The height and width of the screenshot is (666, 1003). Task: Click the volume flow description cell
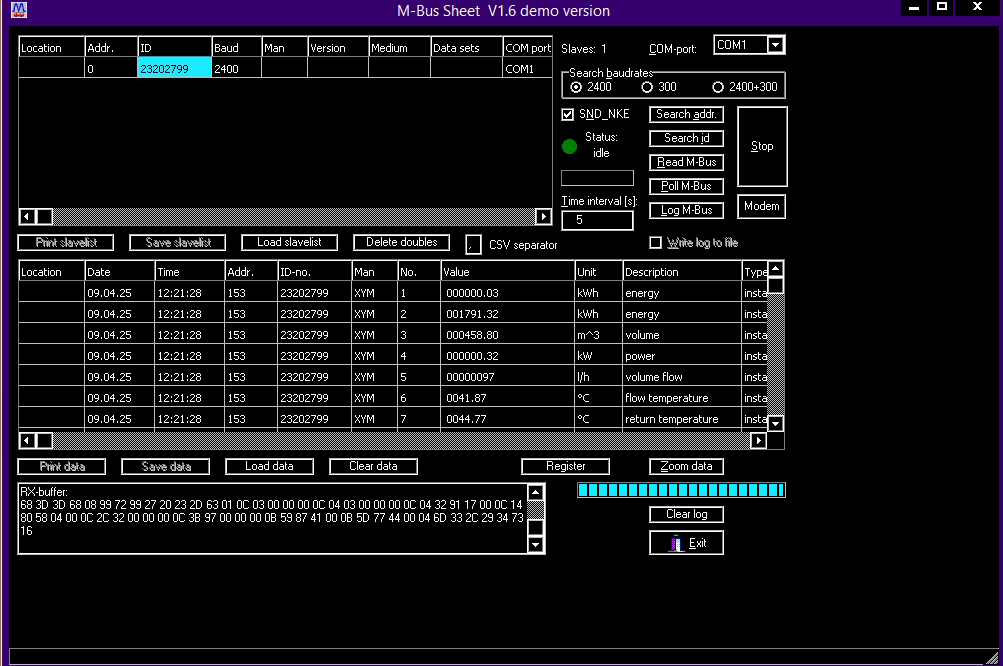tap(682, 377)
